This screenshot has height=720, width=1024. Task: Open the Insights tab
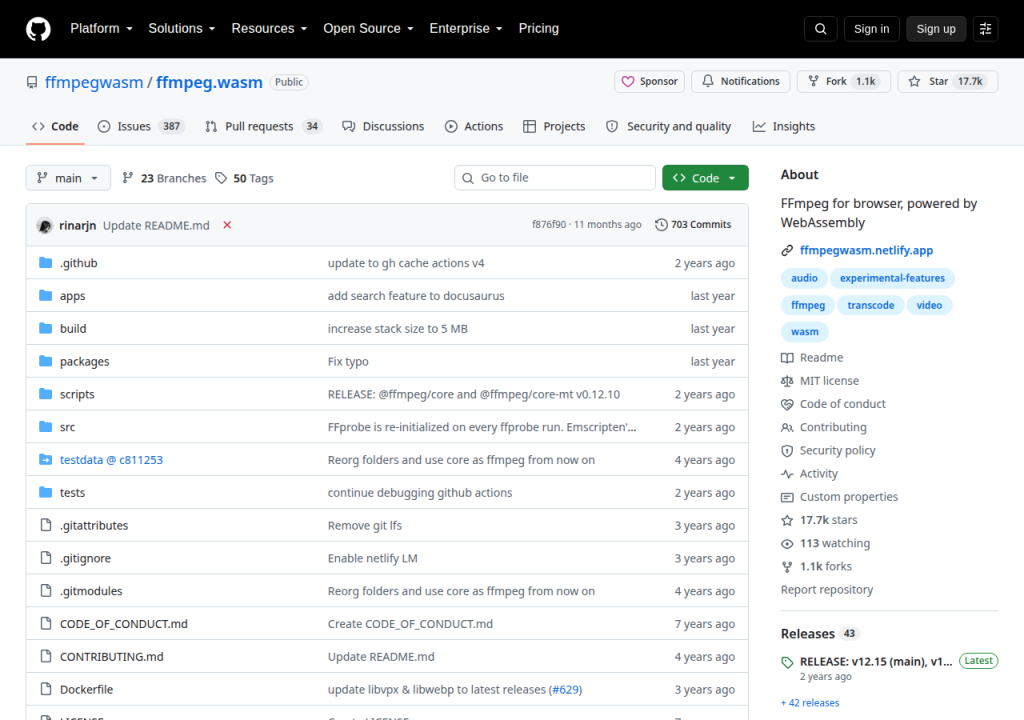pos(784,126)
